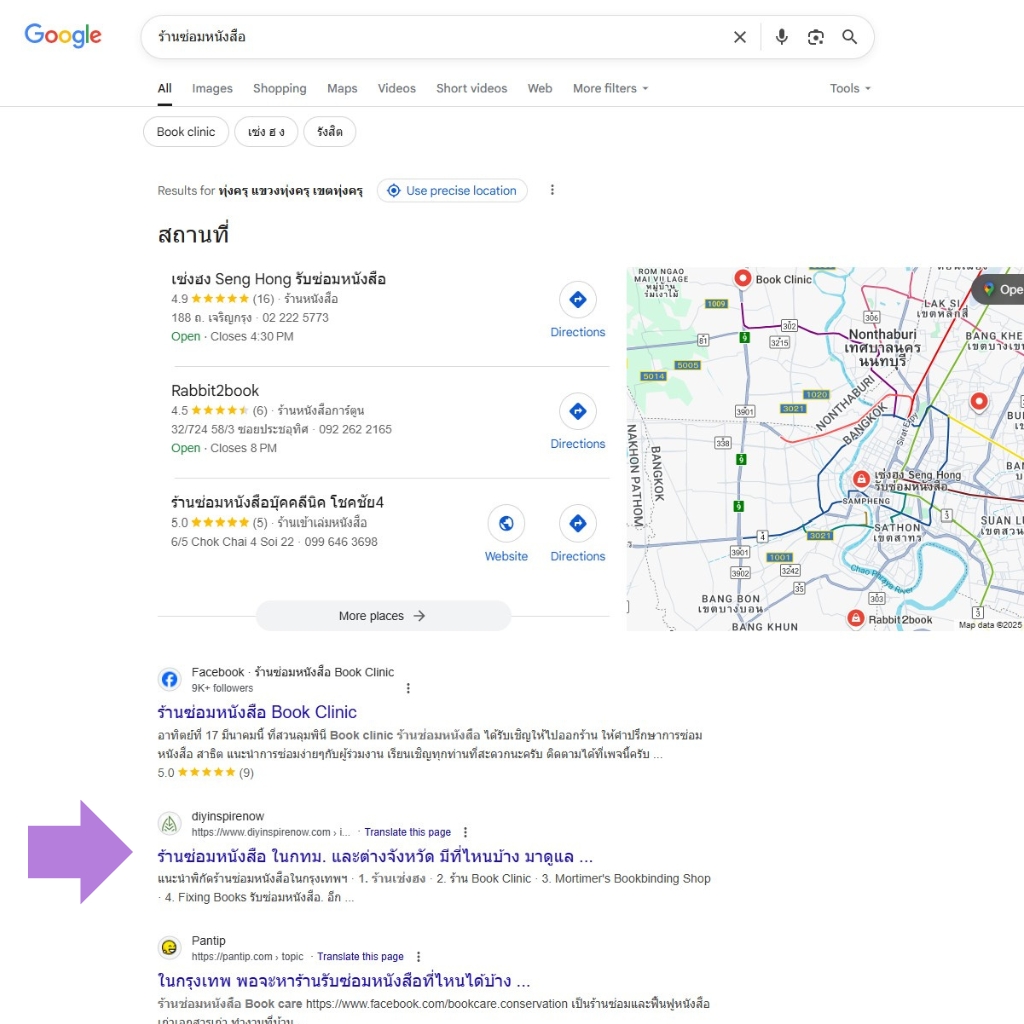Open search by image camera icon
This screenshot has height=1024, width=1024.
point(815,37)
